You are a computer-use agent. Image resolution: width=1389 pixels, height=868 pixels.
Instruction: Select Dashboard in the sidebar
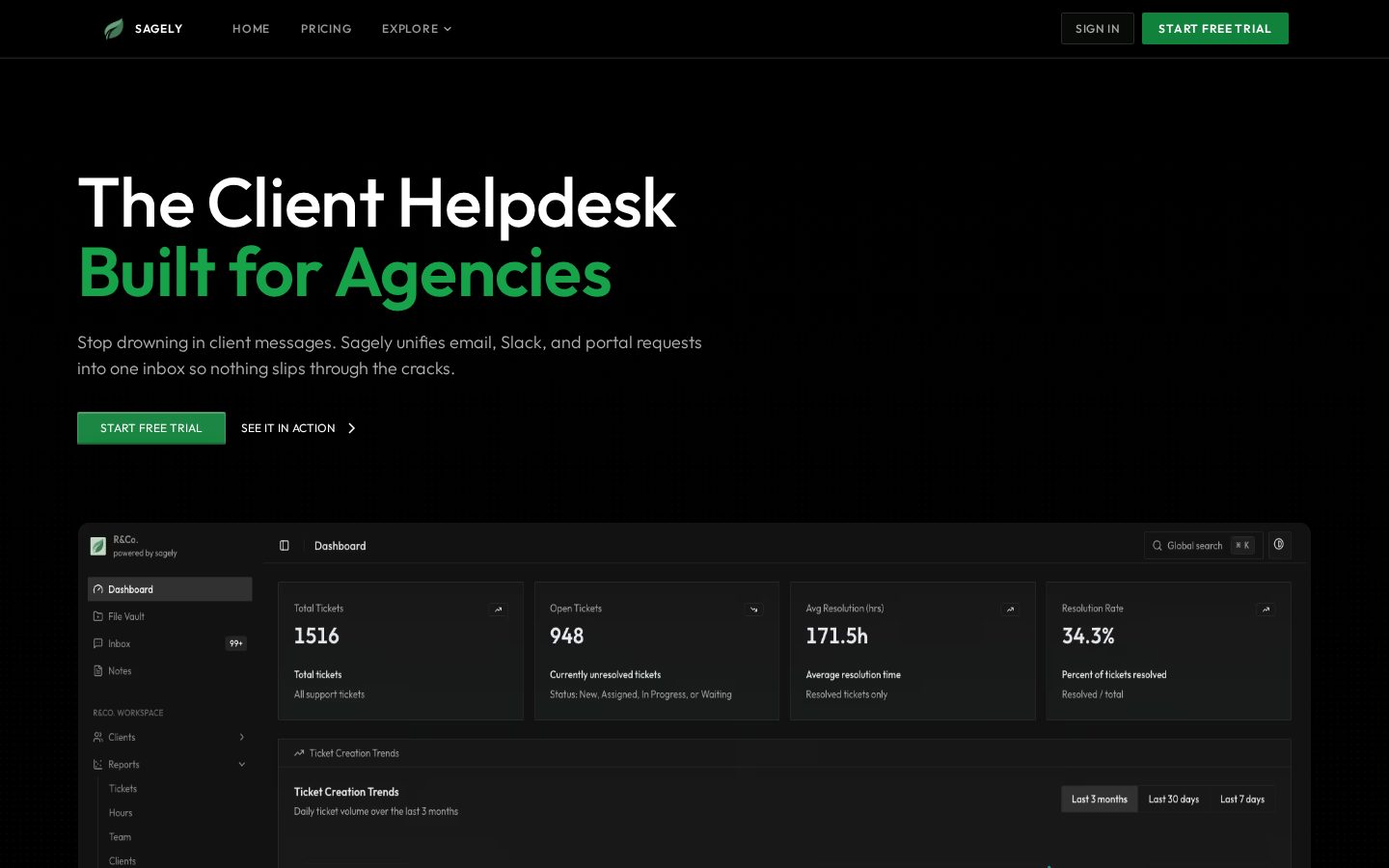coord(170,589)
